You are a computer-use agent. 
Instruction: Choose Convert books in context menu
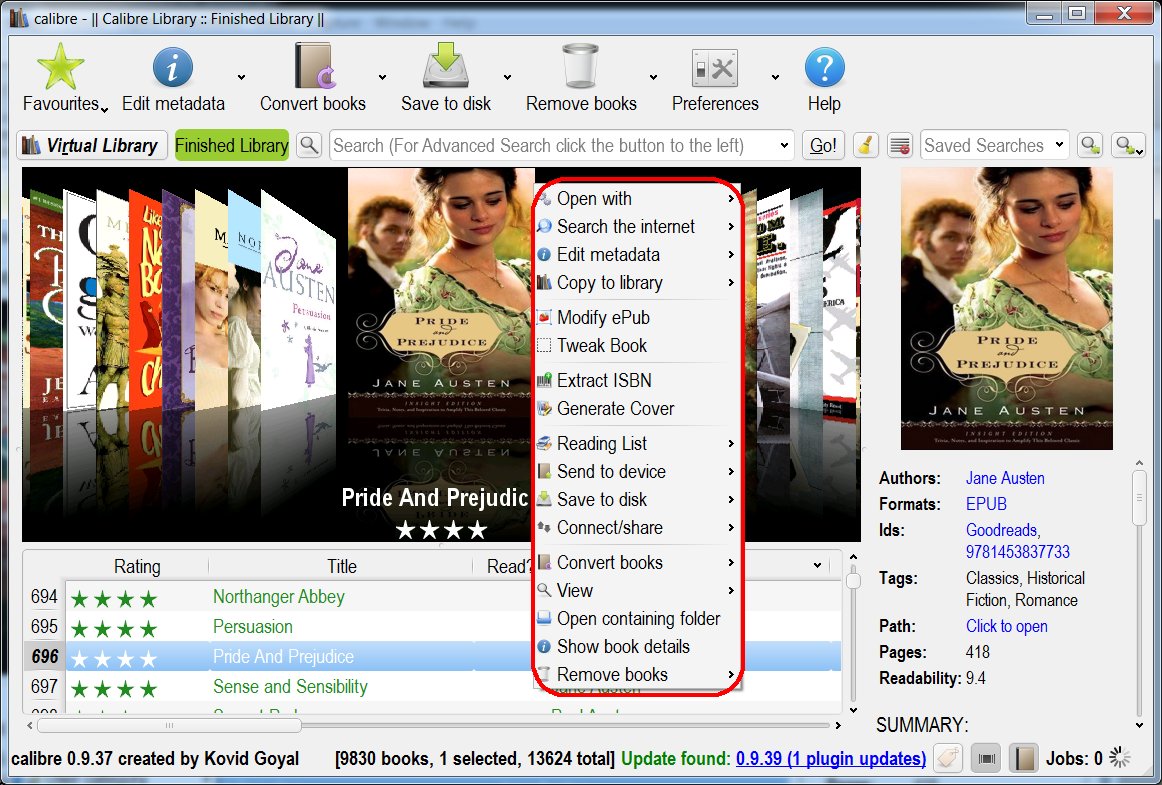point(637,563)
